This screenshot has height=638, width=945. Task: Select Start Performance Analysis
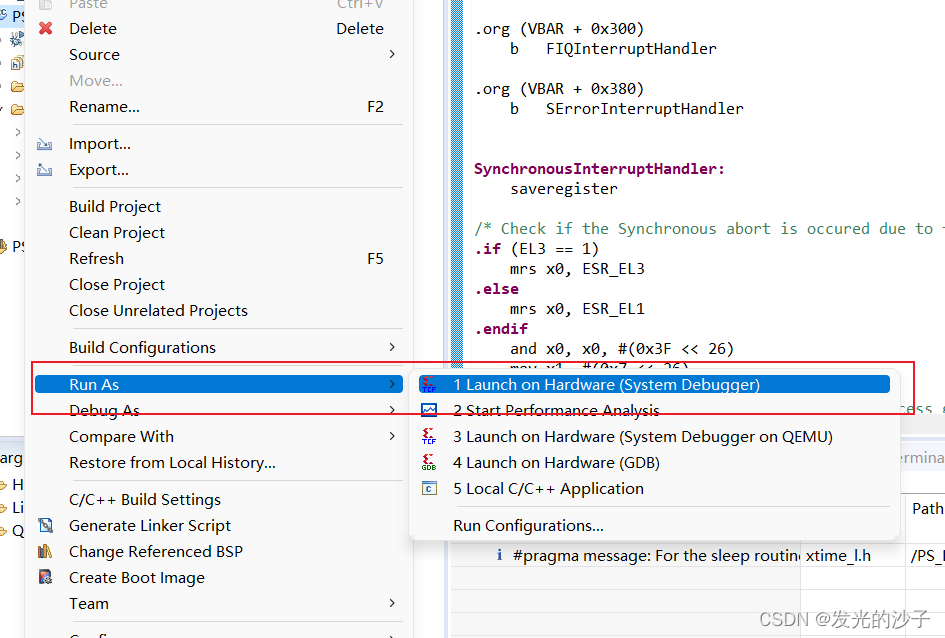(x=655, y=410)
